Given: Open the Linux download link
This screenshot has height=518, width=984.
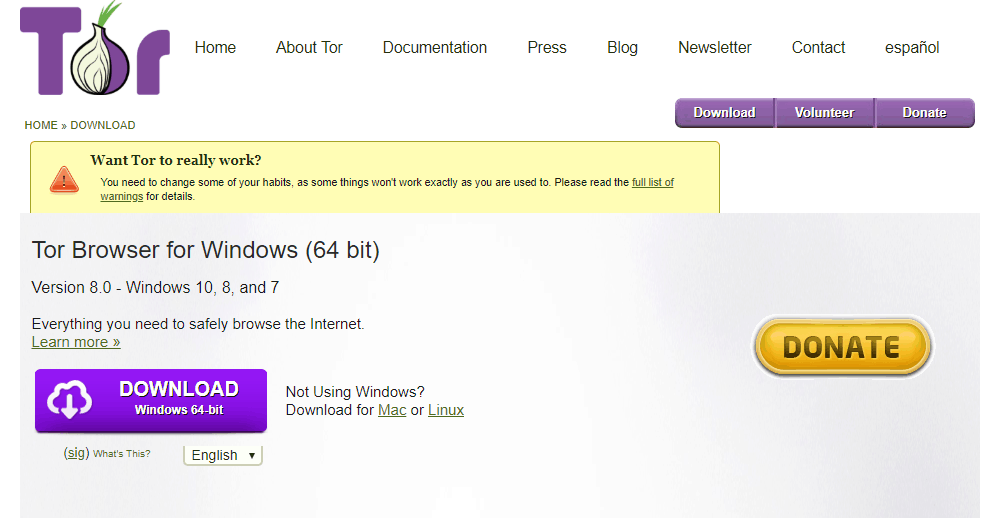Looking at the screenshot, I should pyautogui.click(x=446, y=410).
